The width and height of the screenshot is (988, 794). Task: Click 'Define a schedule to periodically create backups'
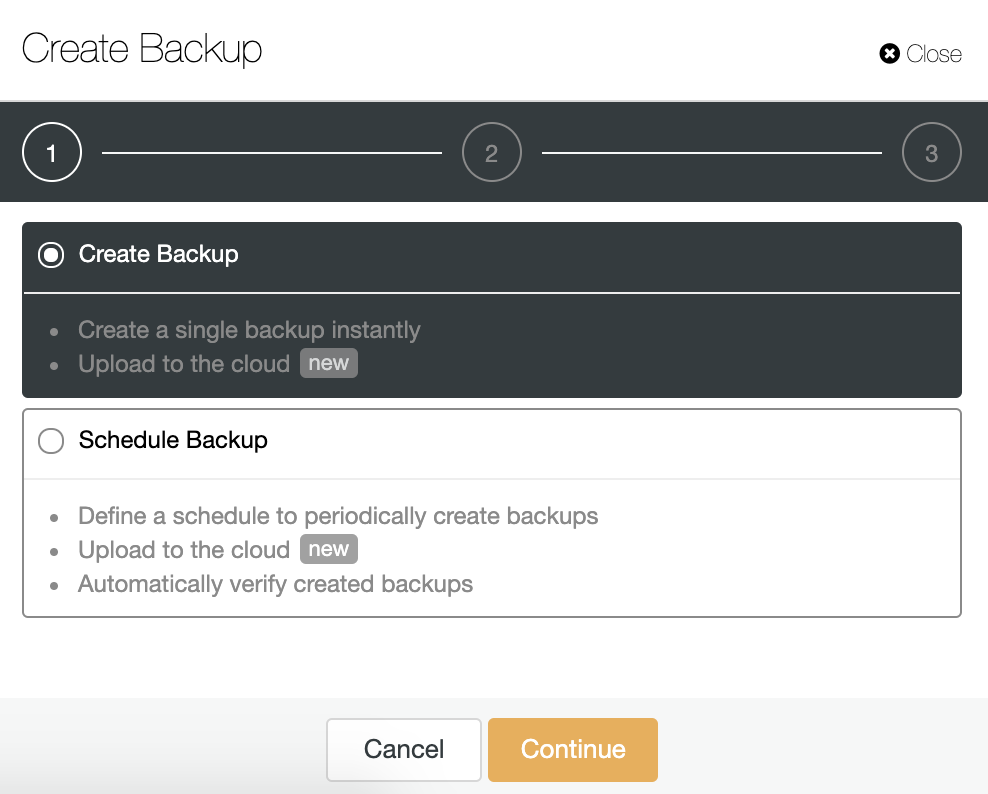[338, 516]
